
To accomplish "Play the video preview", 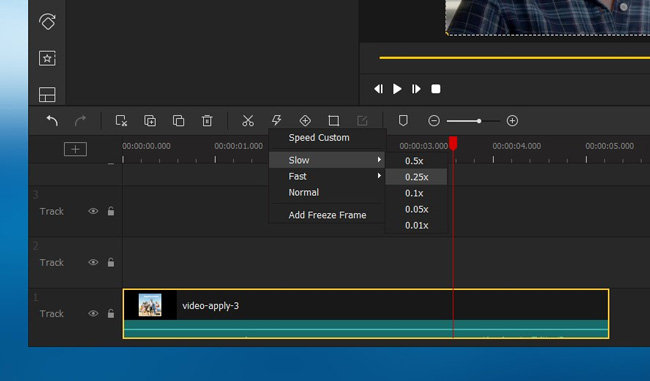I will (397, 89).
